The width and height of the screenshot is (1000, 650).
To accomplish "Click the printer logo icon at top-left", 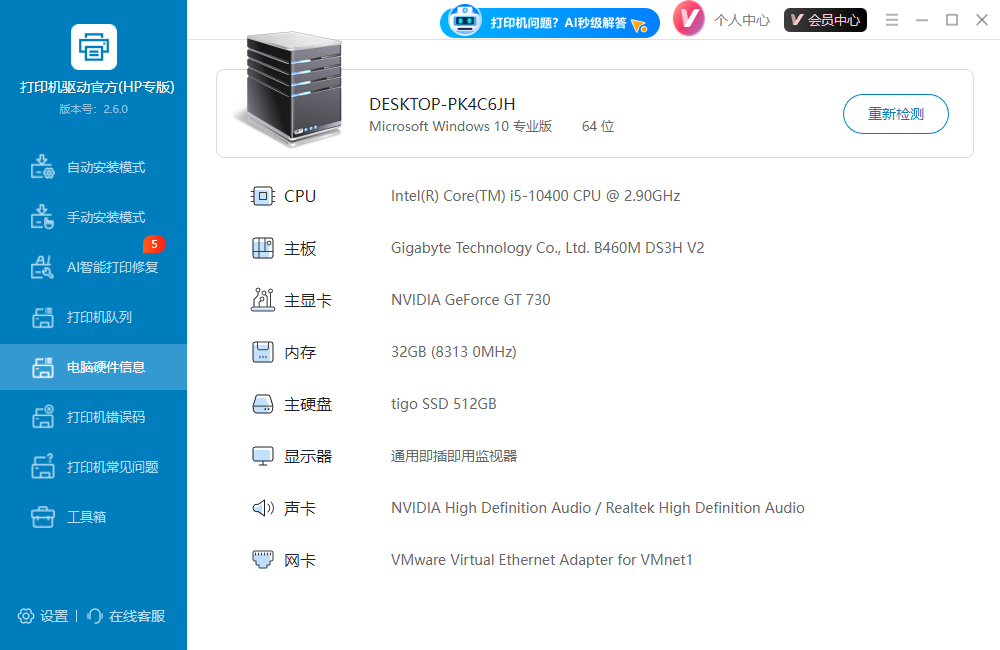I will (x=94, y=47).
